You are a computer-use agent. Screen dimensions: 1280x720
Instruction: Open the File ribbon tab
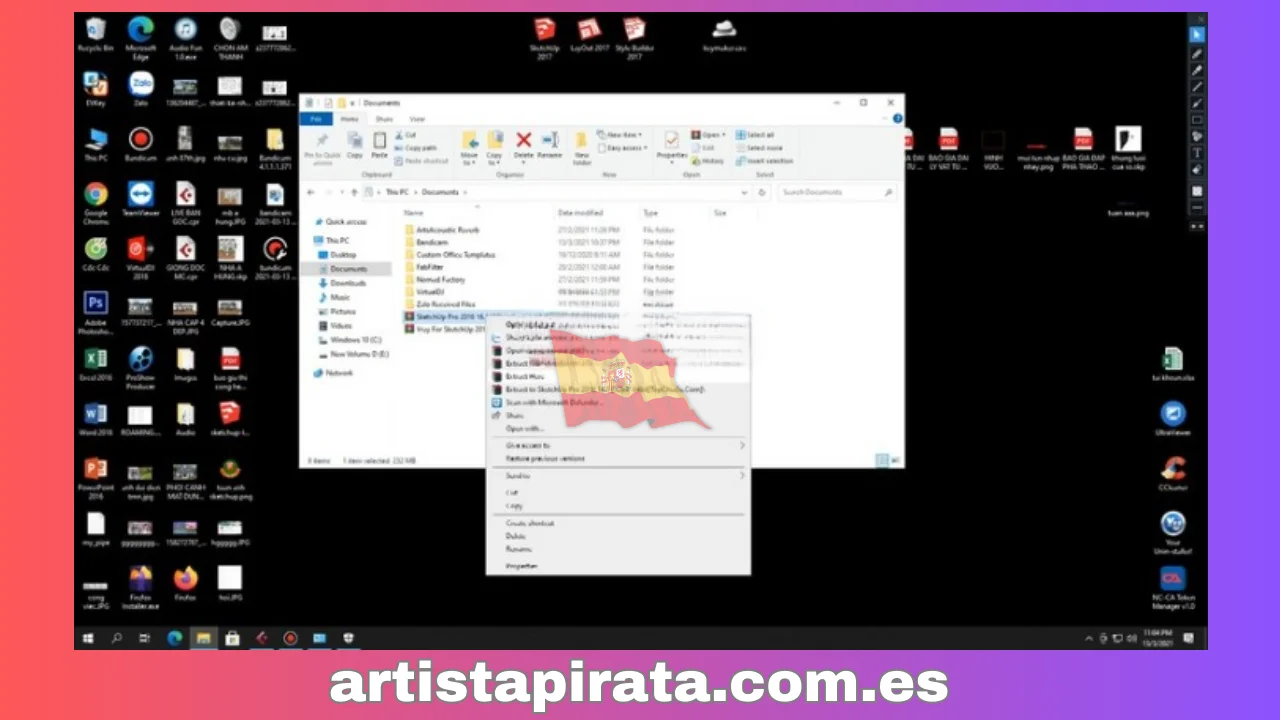(x=316, y=118)
